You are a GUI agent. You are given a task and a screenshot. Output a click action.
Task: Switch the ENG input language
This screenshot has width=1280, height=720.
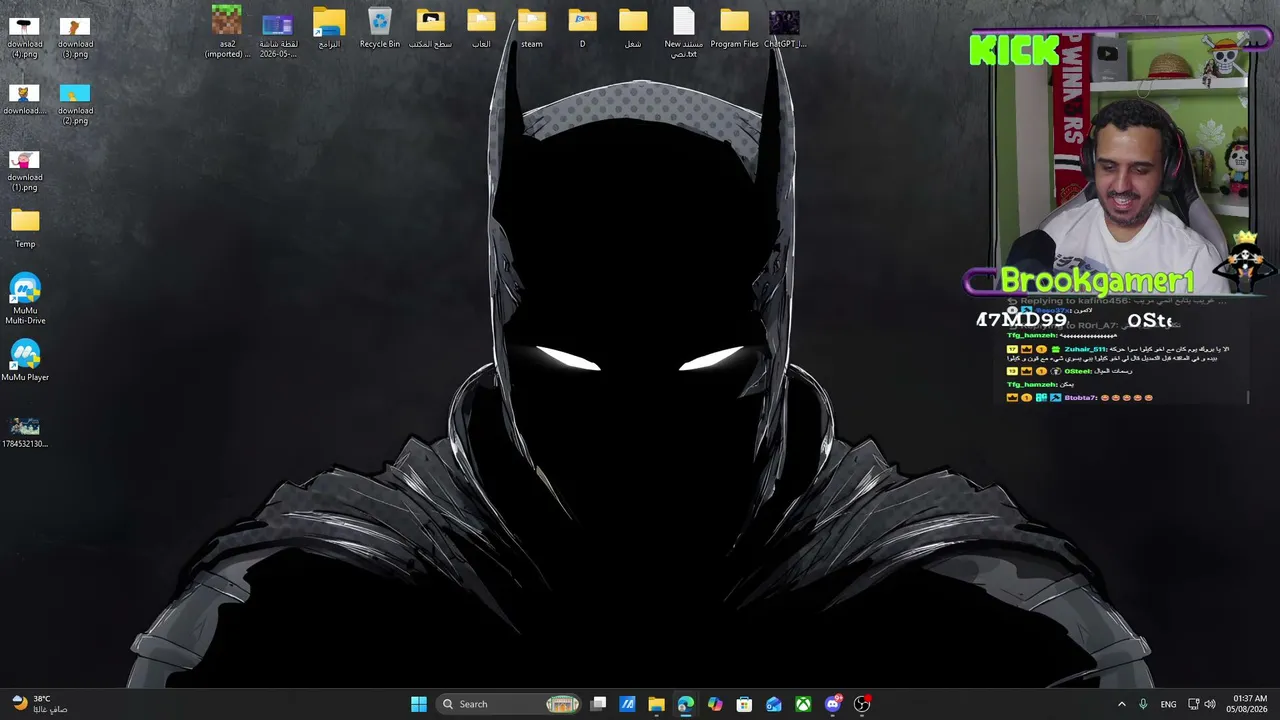[1168, 704]
